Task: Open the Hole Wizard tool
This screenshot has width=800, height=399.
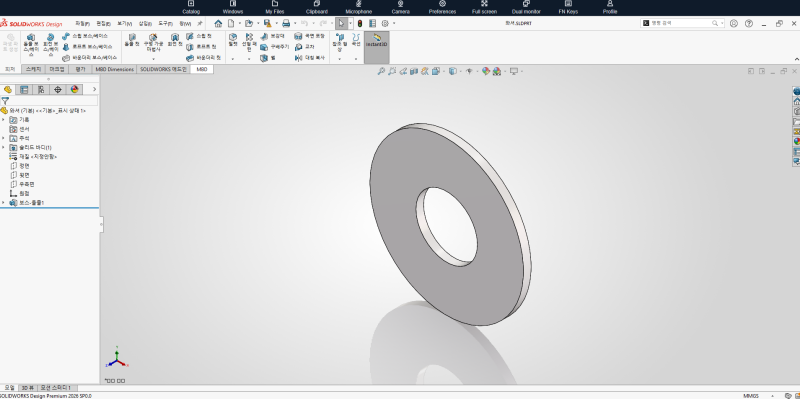Action: pos(154,43)
